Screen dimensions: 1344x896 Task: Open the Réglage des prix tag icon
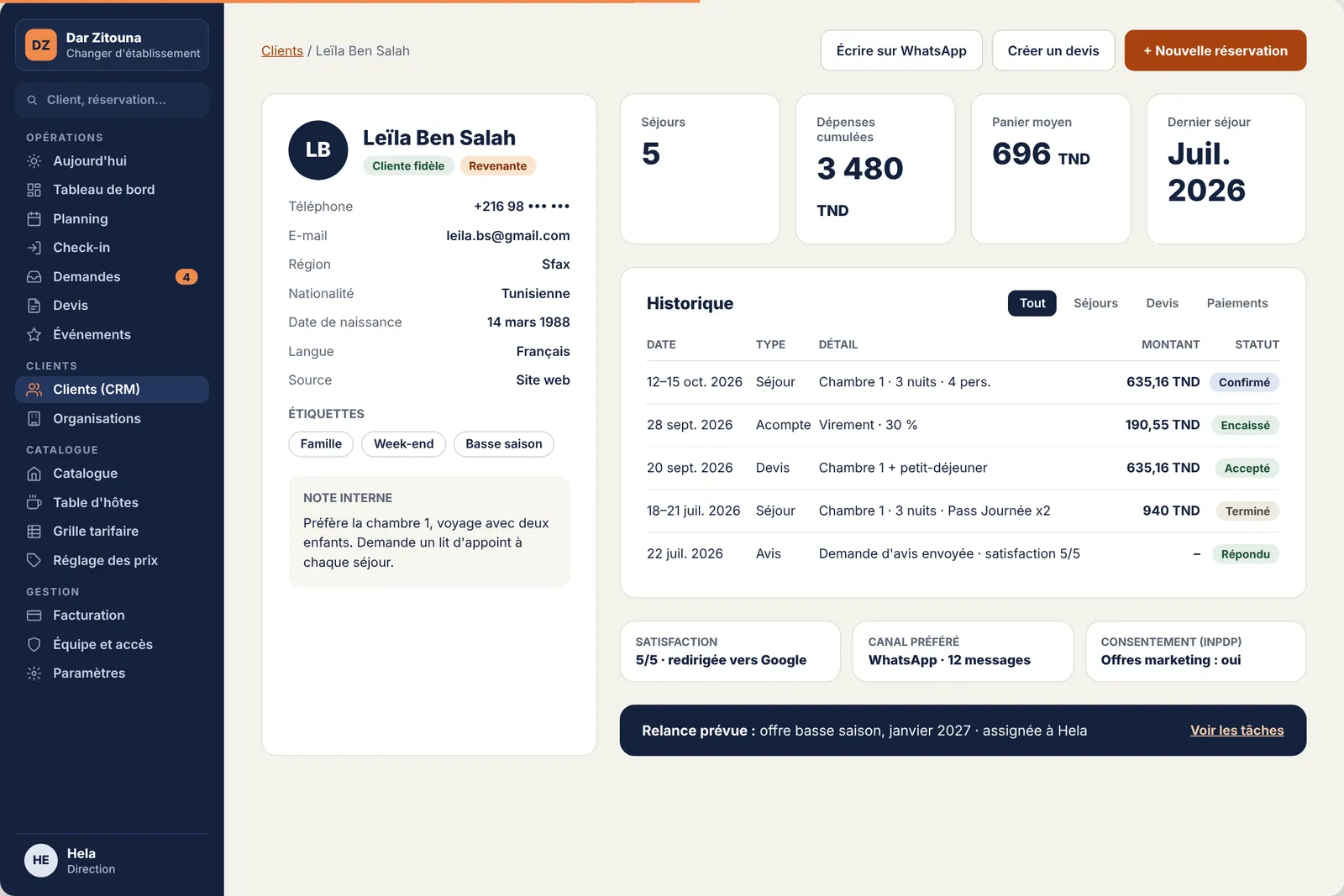(34, 560)
